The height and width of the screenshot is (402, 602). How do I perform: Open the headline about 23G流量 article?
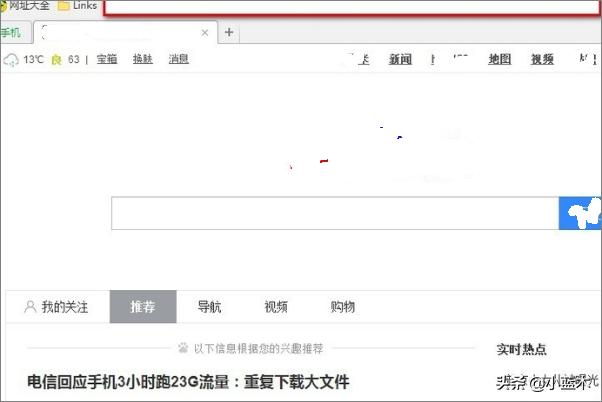tap(188, 381)
